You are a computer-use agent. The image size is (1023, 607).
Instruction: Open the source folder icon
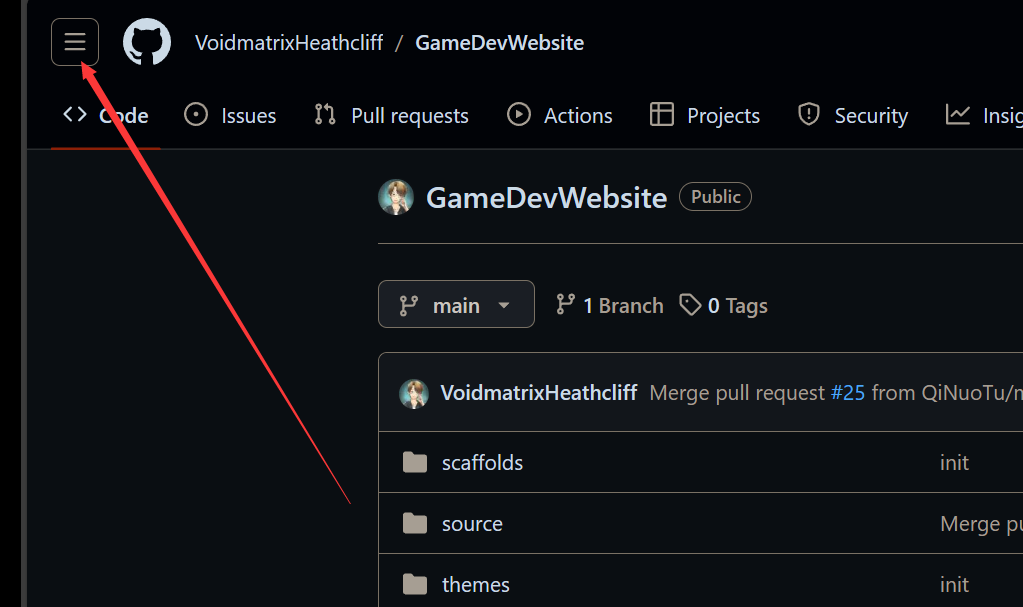[x=415, y=523]
